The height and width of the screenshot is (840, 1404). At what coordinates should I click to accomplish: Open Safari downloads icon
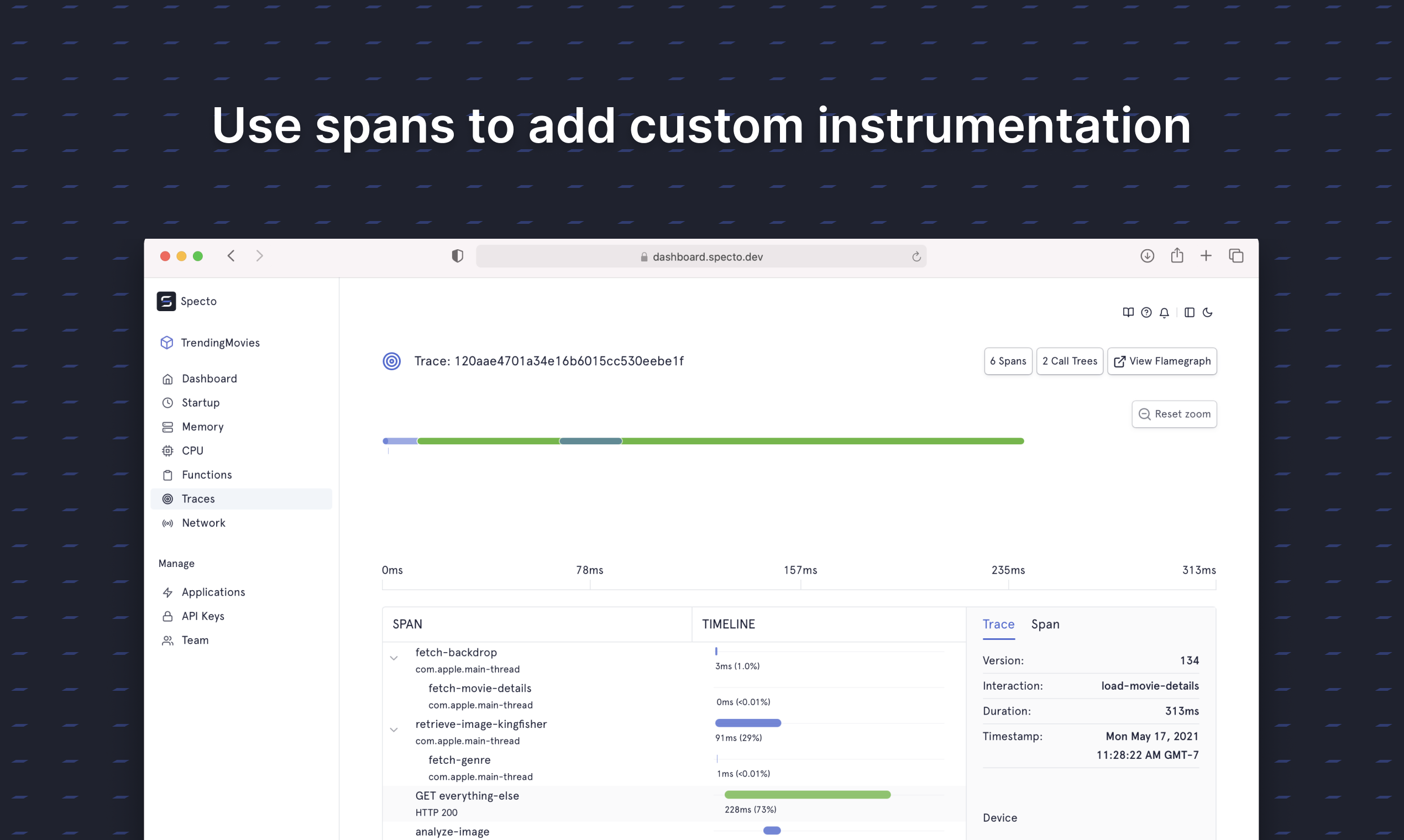click(x=1147, y=256)
